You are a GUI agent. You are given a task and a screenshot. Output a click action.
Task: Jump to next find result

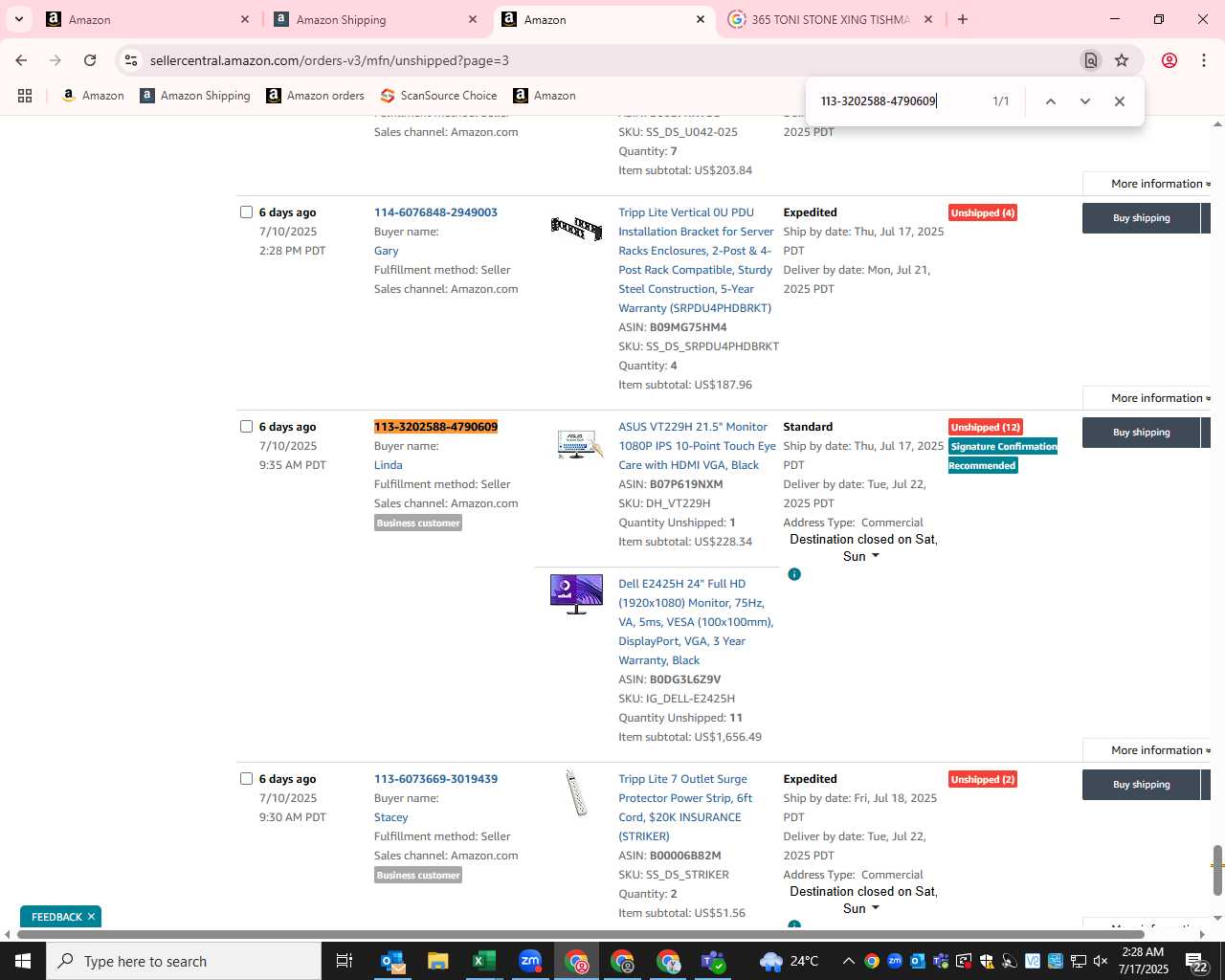1084,101
